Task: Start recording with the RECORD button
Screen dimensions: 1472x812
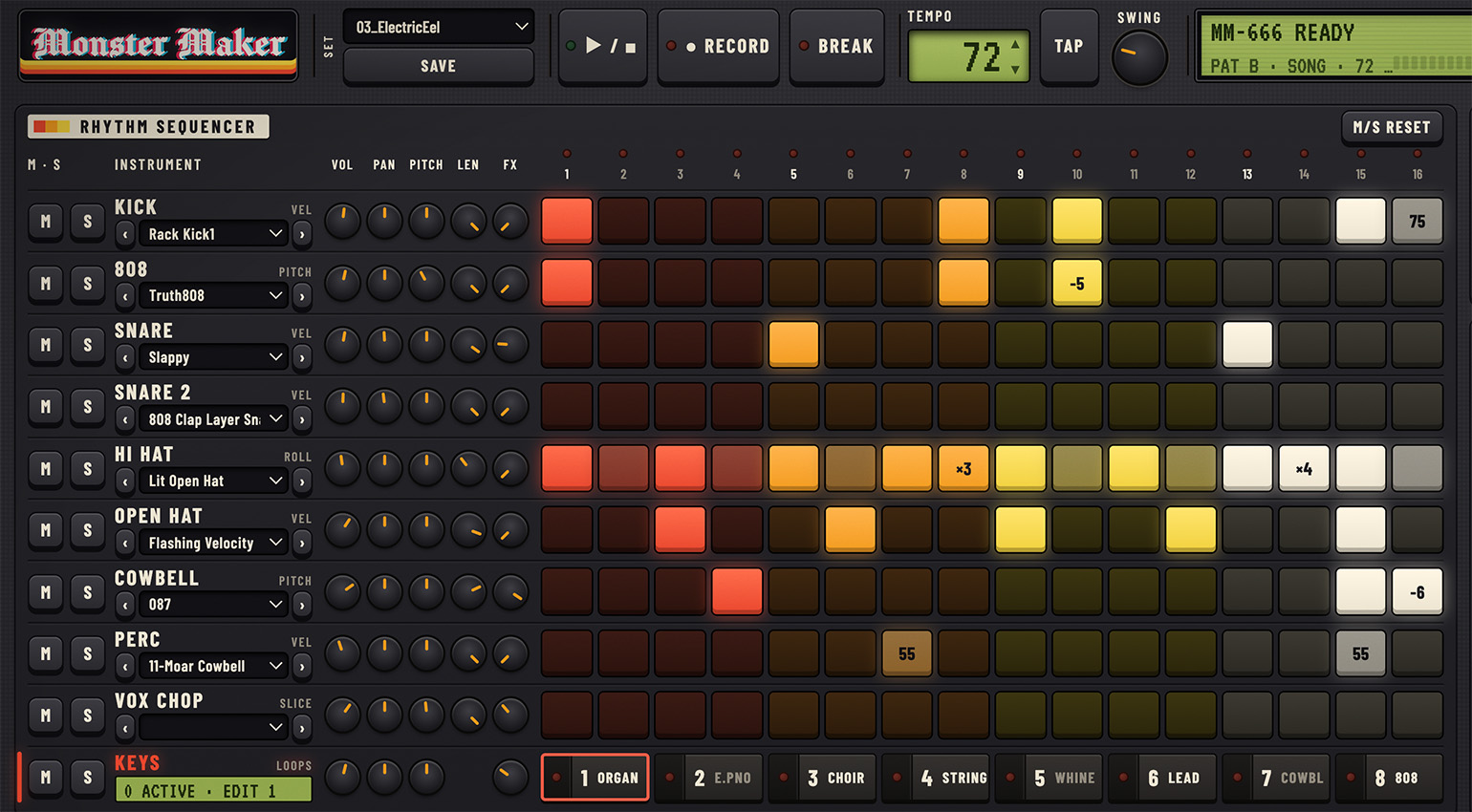Action: 718,46
